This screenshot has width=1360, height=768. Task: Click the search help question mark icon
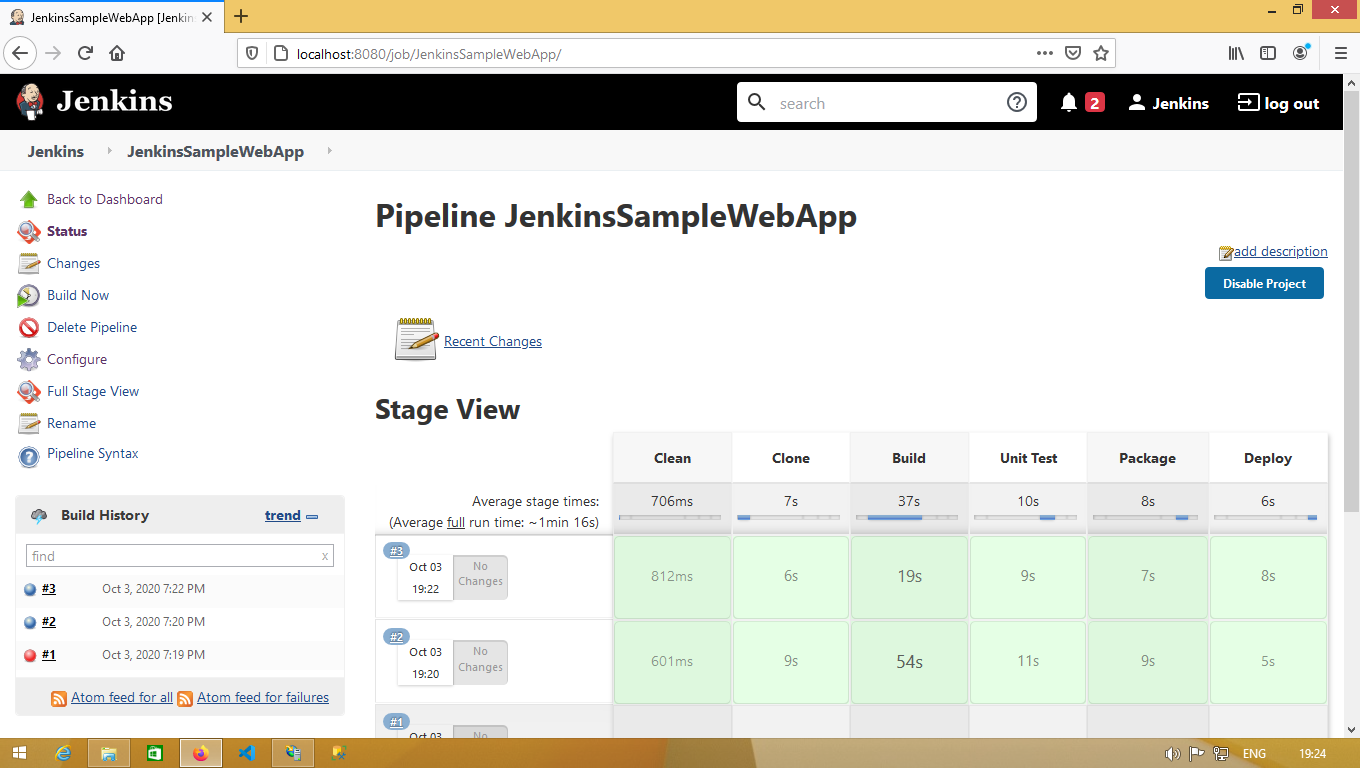coord(1017,102)
